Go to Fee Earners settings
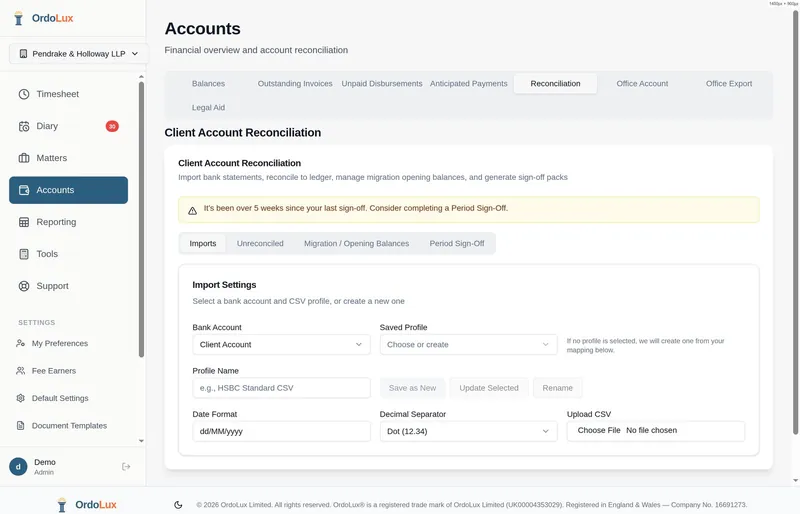This screenshot has width=800, height=514. pos(68,371)
